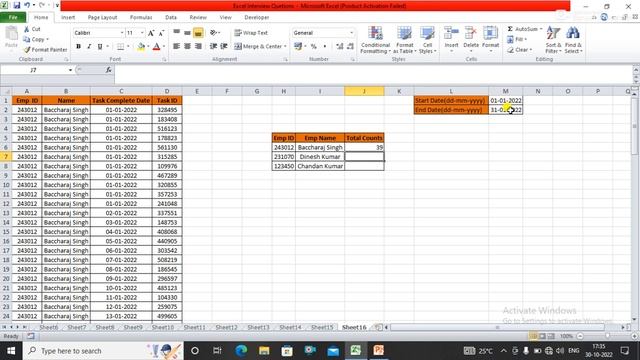Toggle Bottom Align in the Alignment group
The image size is (640, 360).
pyautogui.click(x=198, y=33)
